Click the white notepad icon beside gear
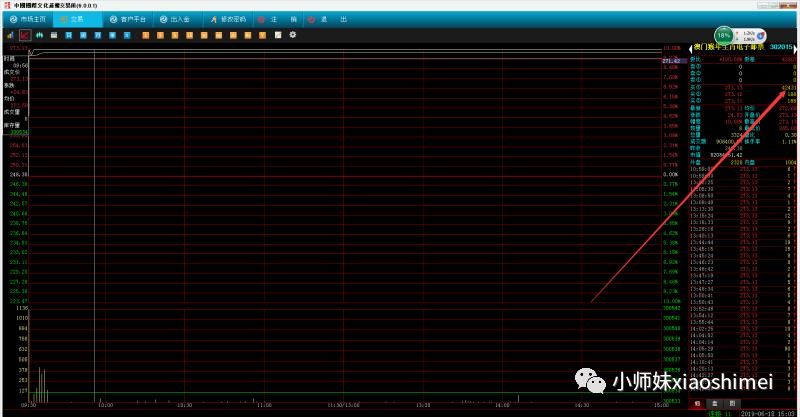800x417 pixels. 278,36
